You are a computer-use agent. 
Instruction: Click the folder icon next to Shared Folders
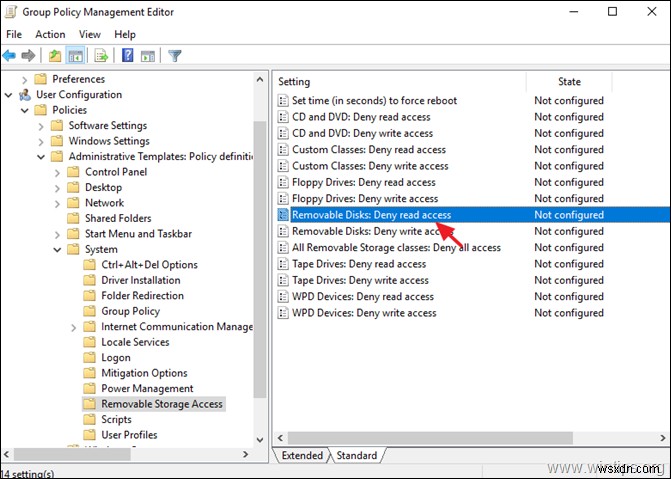coord(73,218)
